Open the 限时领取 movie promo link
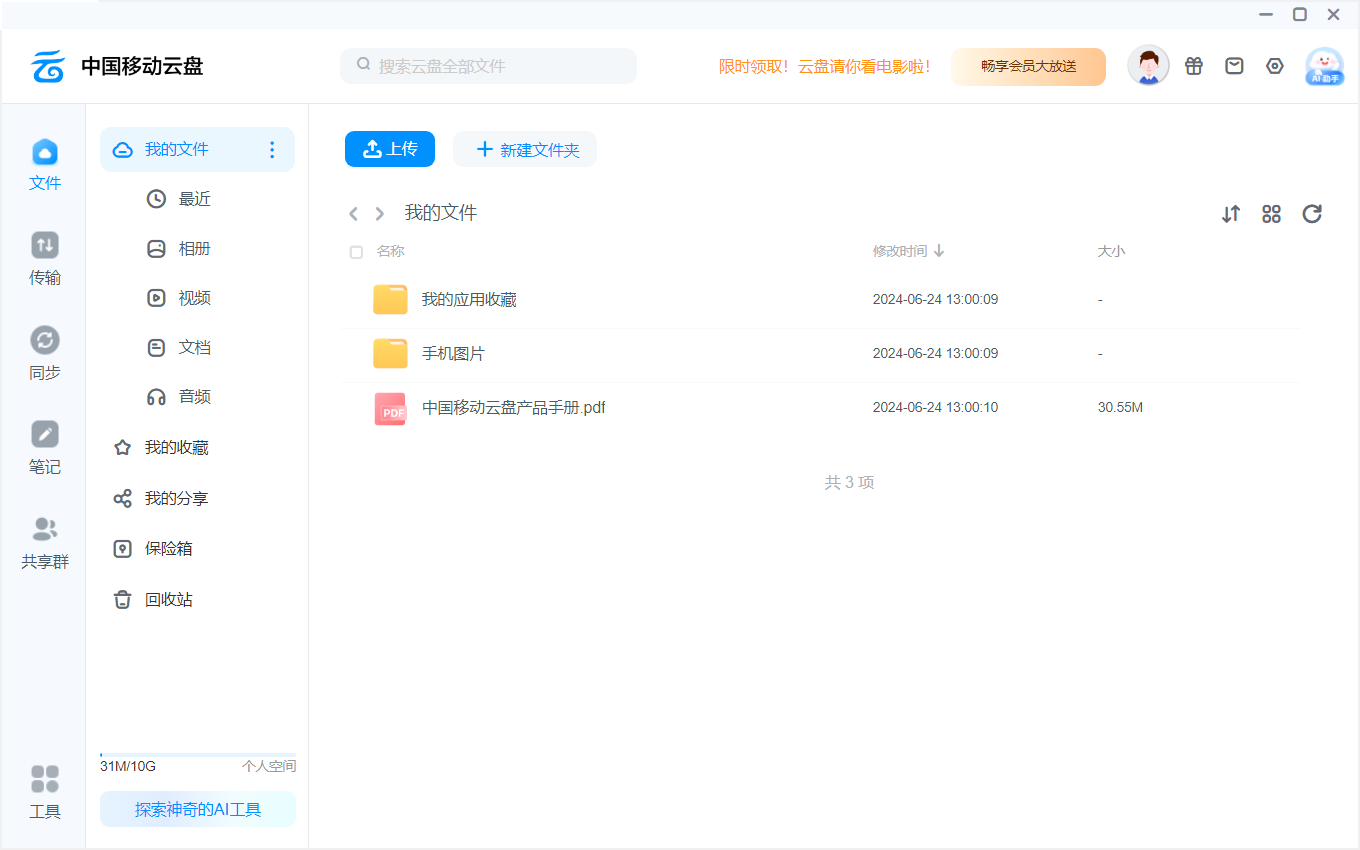 click(x=825, y=66)
